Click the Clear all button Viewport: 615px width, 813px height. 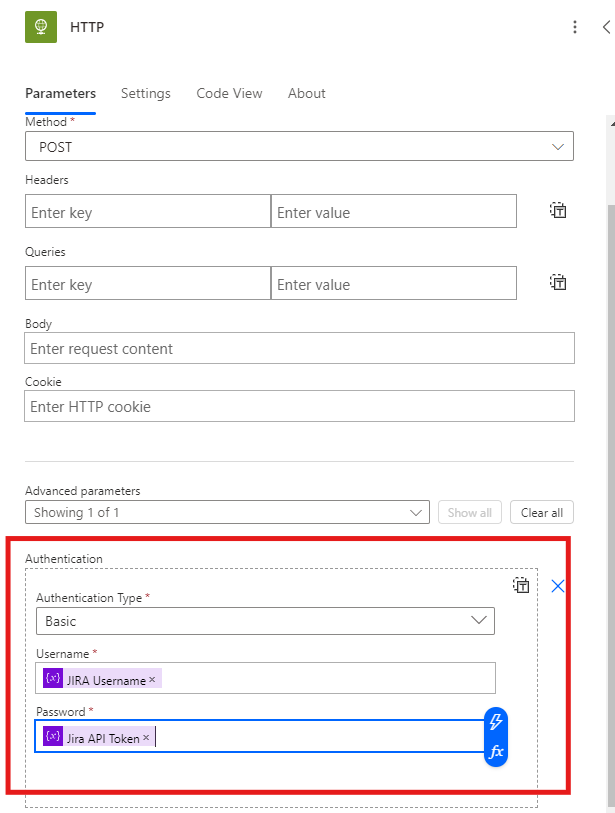pyautogui.click(x=541, y=512)
